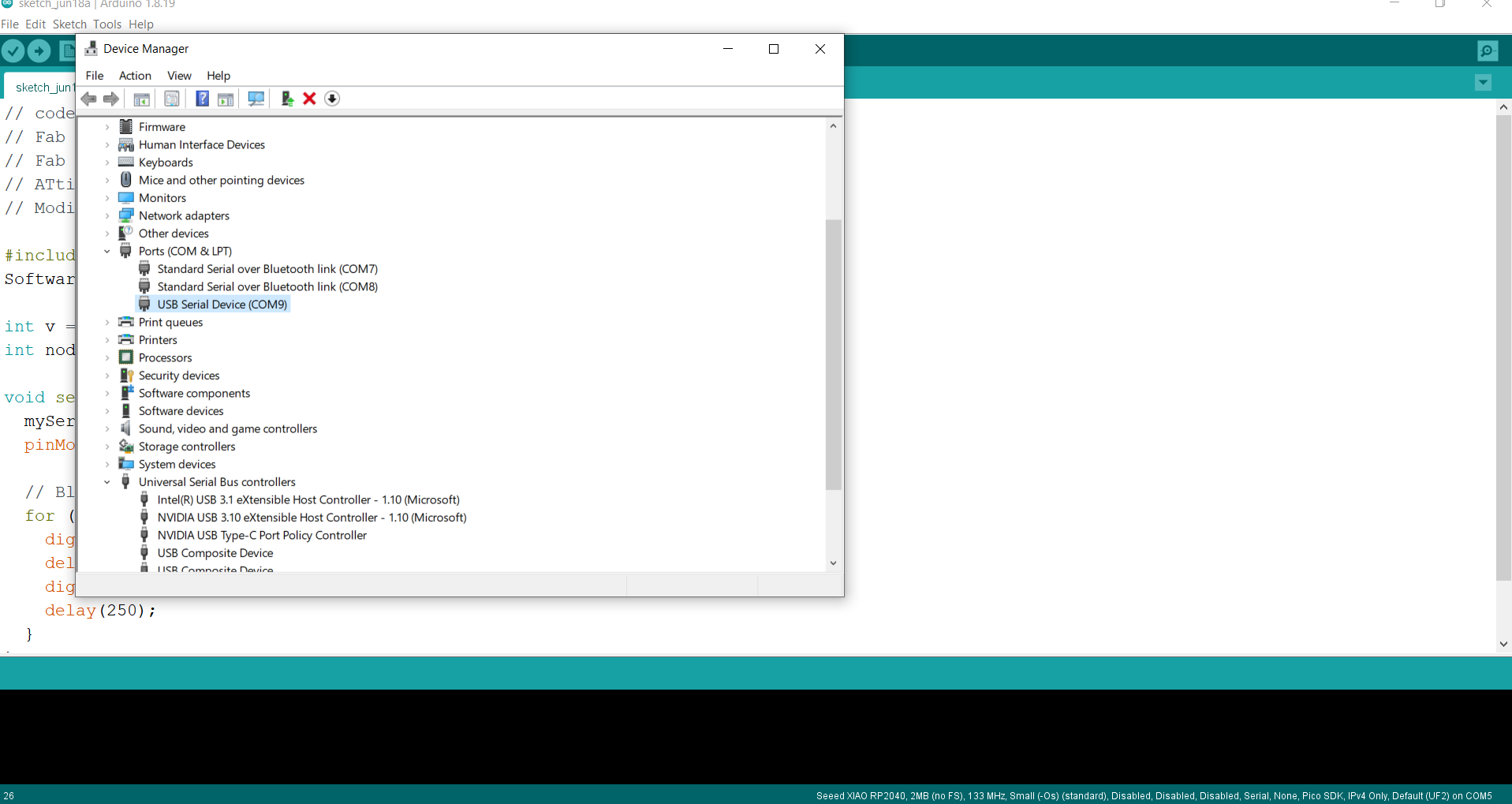Click Device Manager scroll up arrow
Screen dimensions: 1512x804
tap(833, 125)
